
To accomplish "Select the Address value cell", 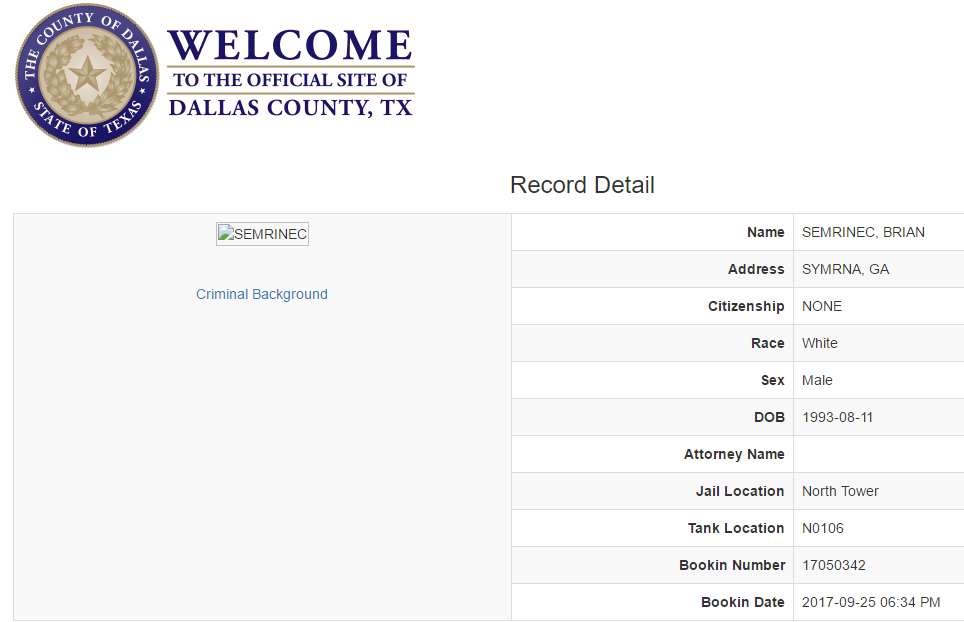I will click(x=845, y=269).
